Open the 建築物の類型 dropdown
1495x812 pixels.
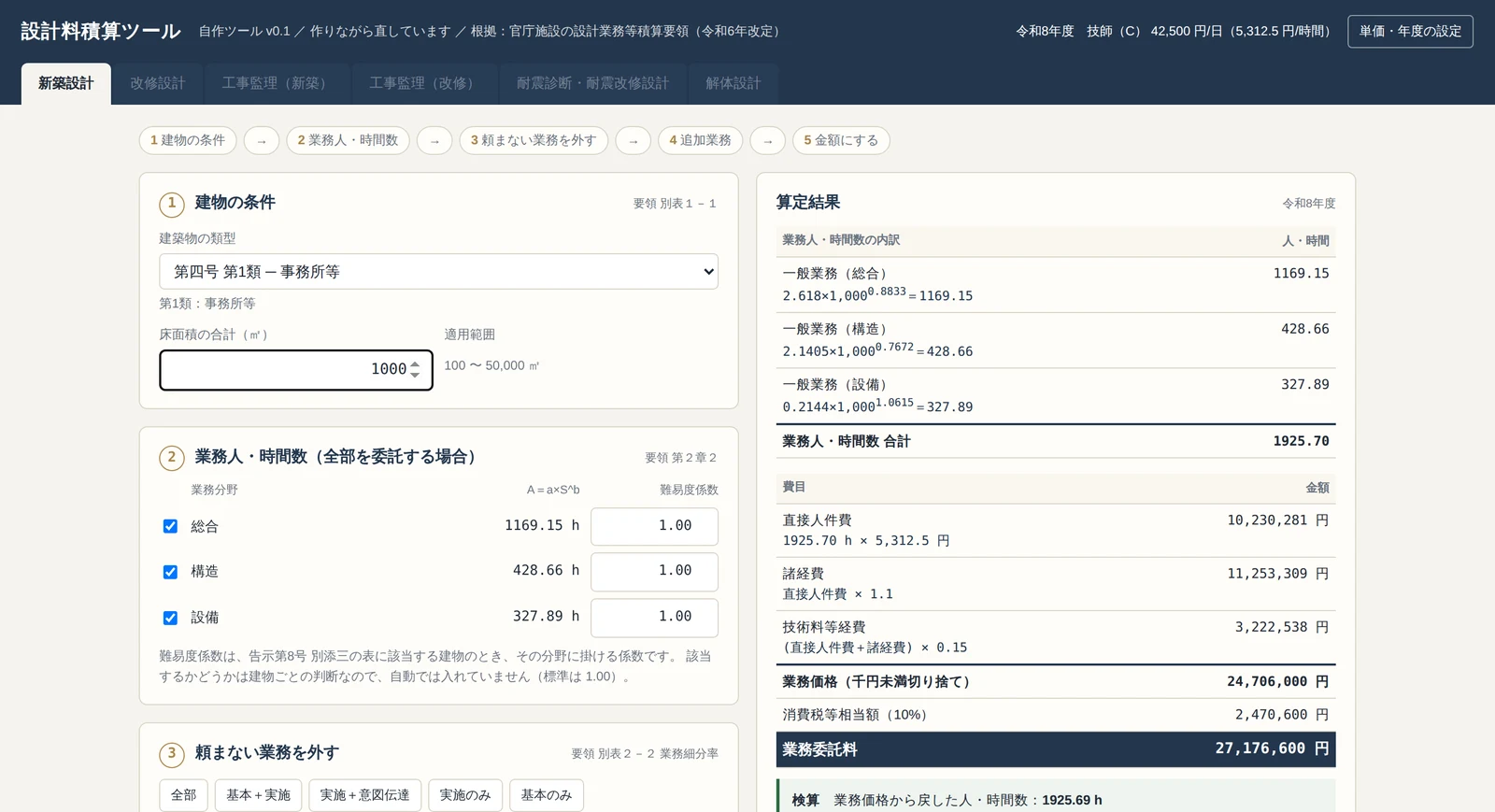(x=438, y=272)
